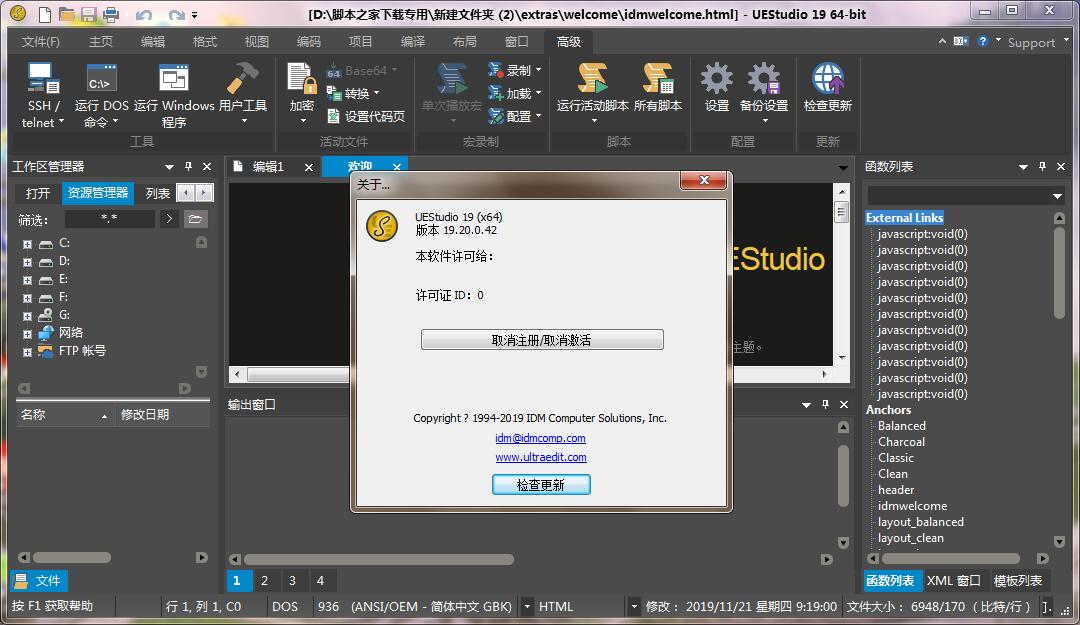The image size is (1080, 625).
Task: Open the 文件(F) menu
Action: click(41, 41)
